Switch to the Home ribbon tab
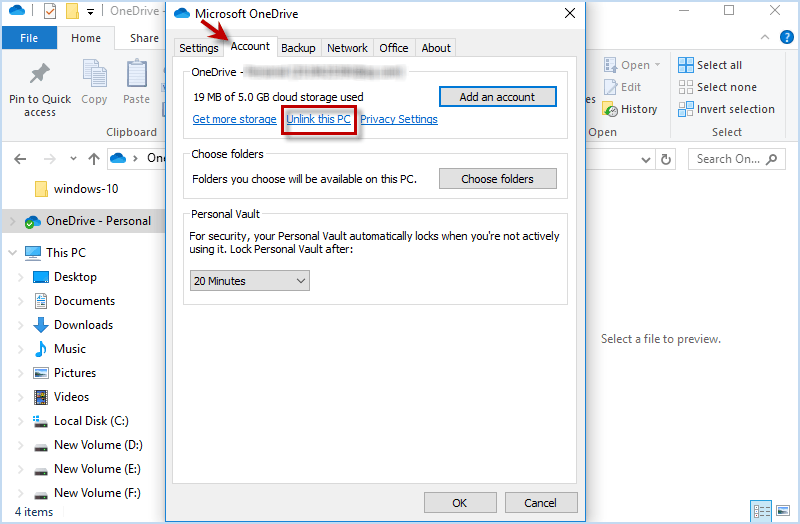 [x=86, y=38]
